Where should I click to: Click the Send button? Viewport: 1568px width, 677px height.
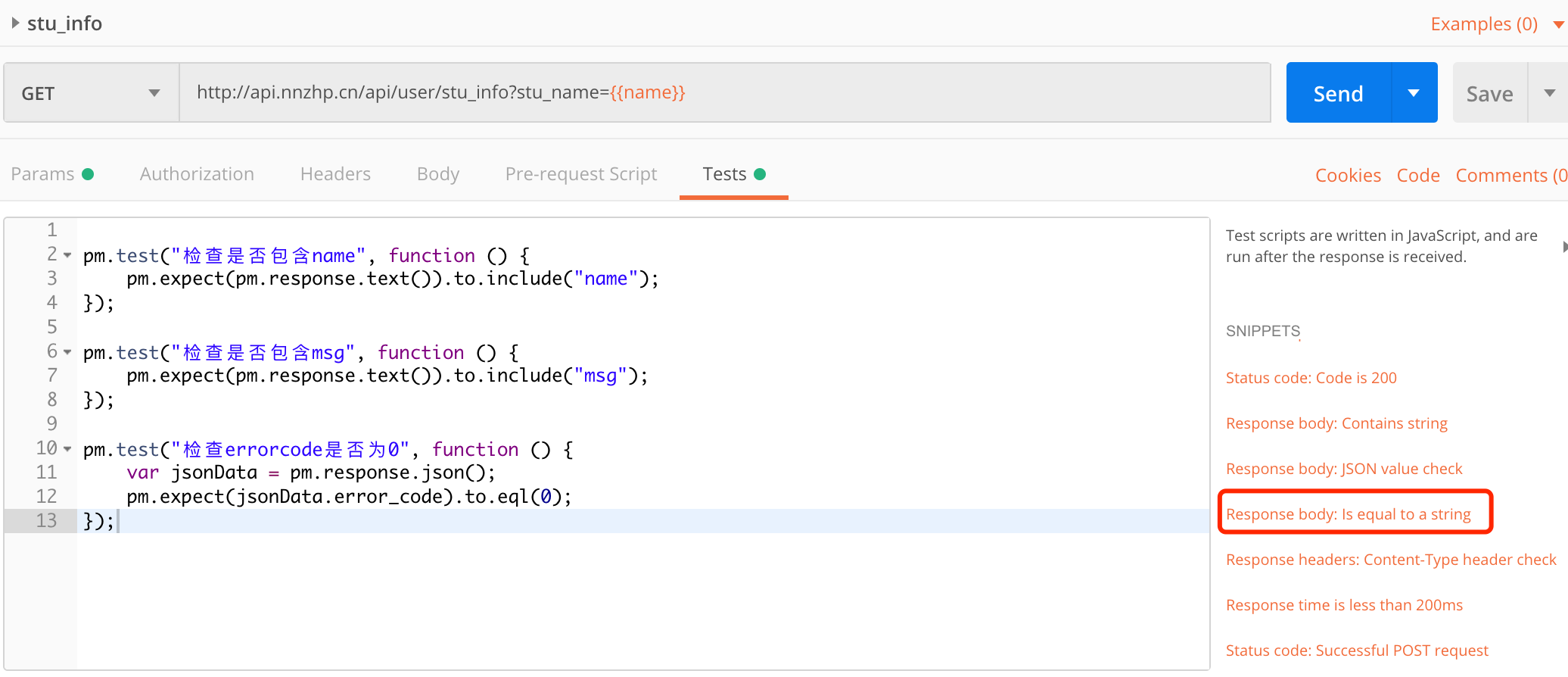point(1338,93)
